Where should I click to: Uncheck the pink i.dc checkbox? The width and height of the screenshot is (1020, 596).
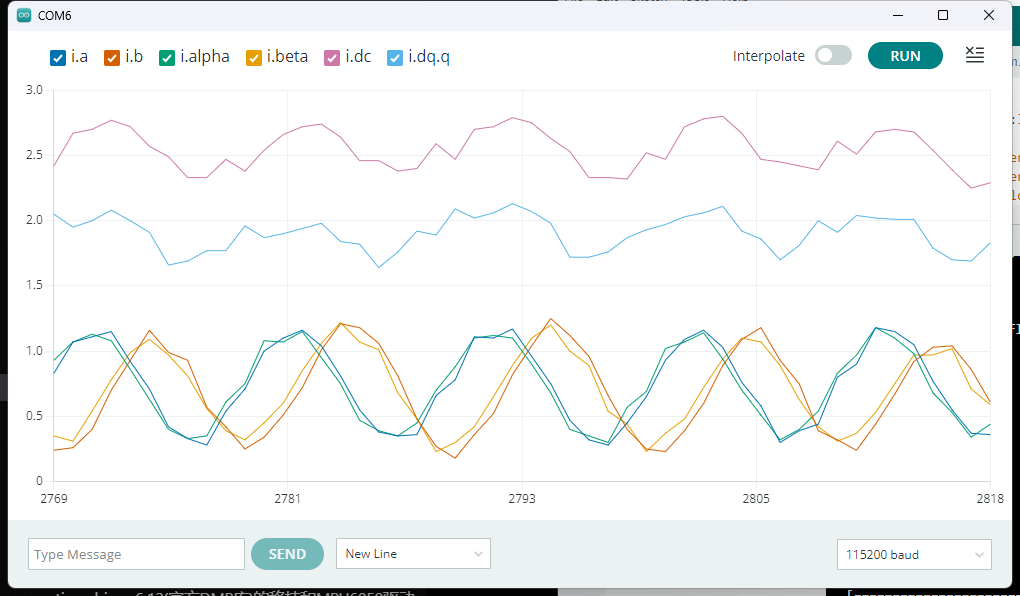332,57
